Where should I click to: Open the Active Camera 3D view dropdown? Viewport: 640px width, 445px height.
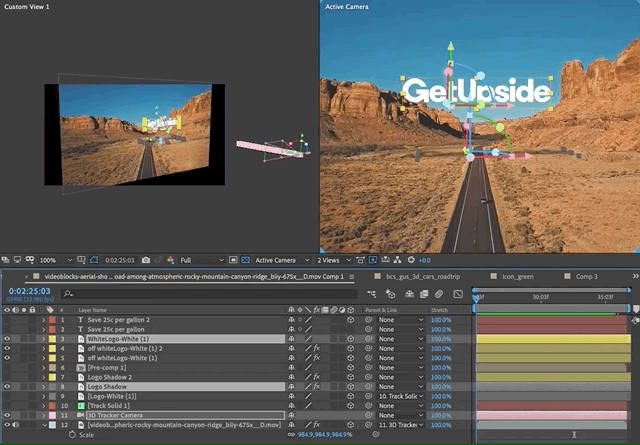coord(282,260)
